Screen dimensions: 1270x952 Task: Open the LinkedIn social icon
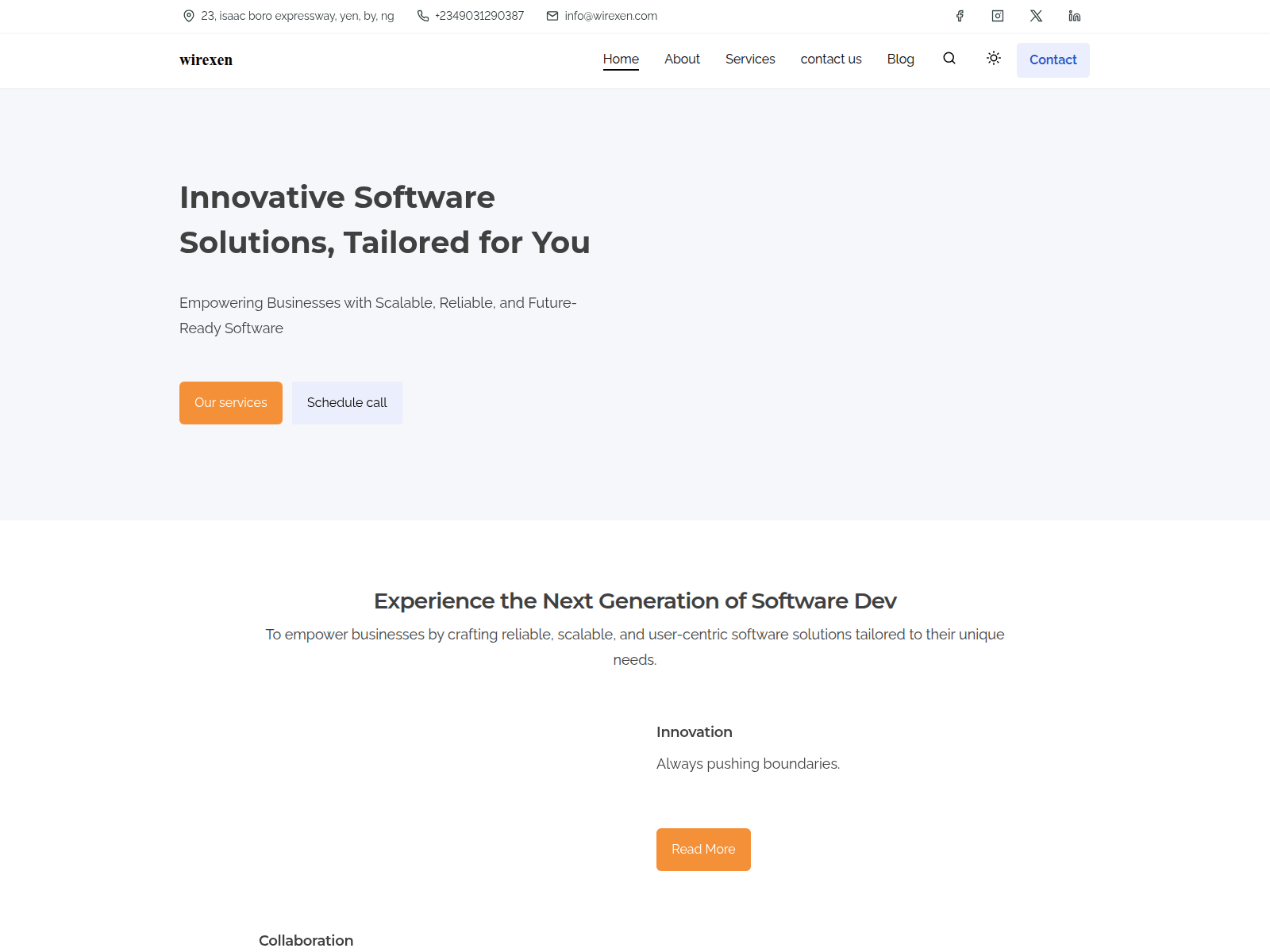[x=1074, y=16]
